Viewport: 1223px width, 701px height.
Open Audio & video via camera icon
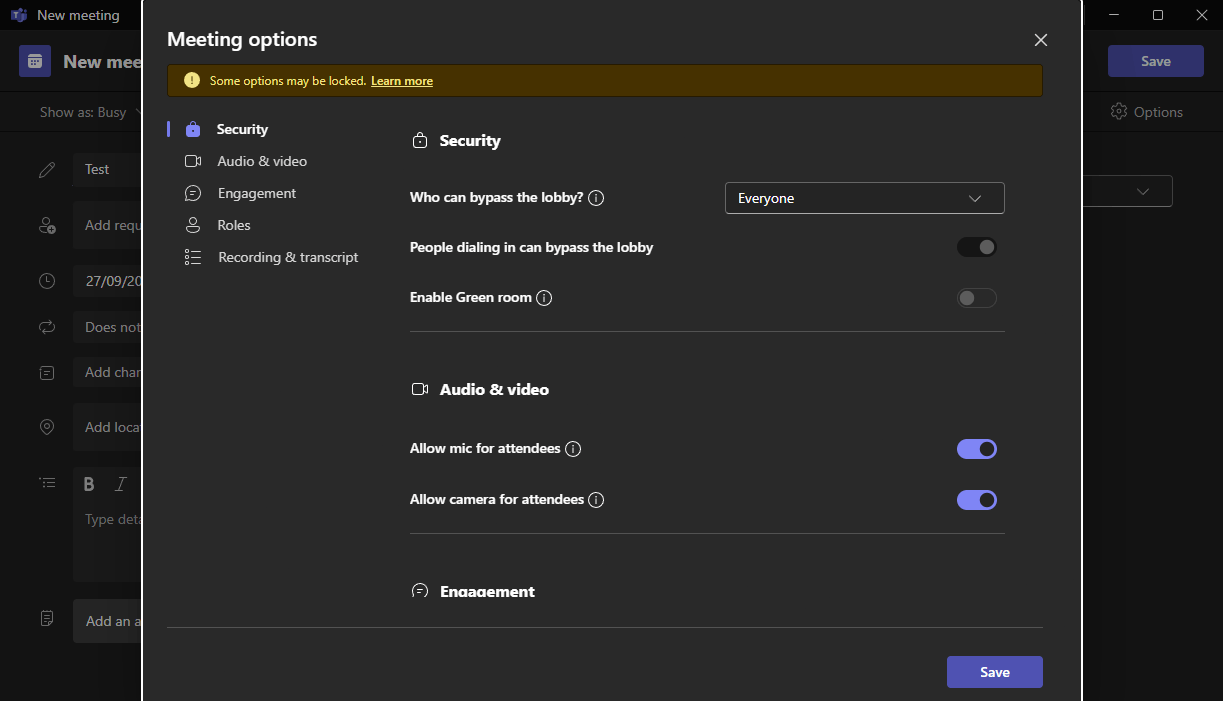pyautogui.click(x=192, y=161)
